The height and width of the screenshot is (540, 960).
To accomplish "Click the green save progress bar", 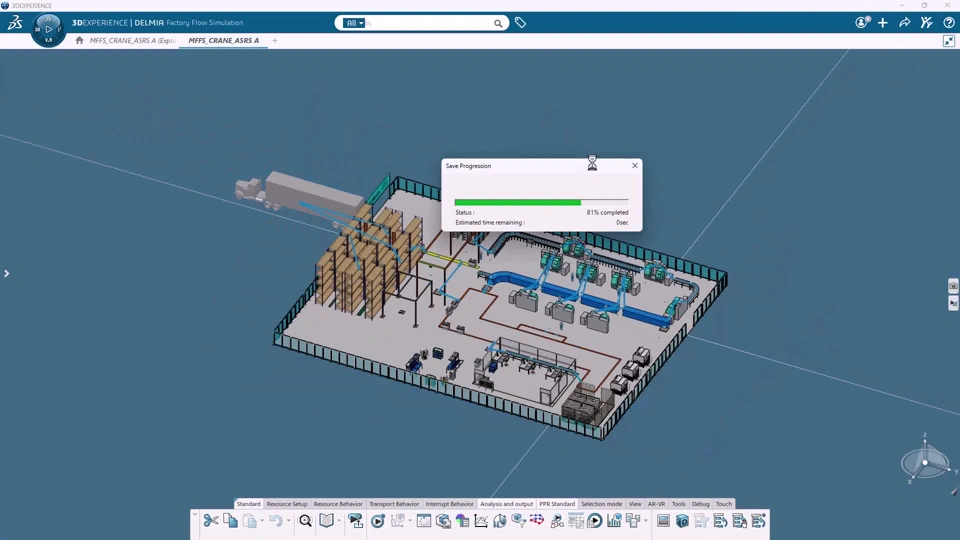I will [517, 202].
